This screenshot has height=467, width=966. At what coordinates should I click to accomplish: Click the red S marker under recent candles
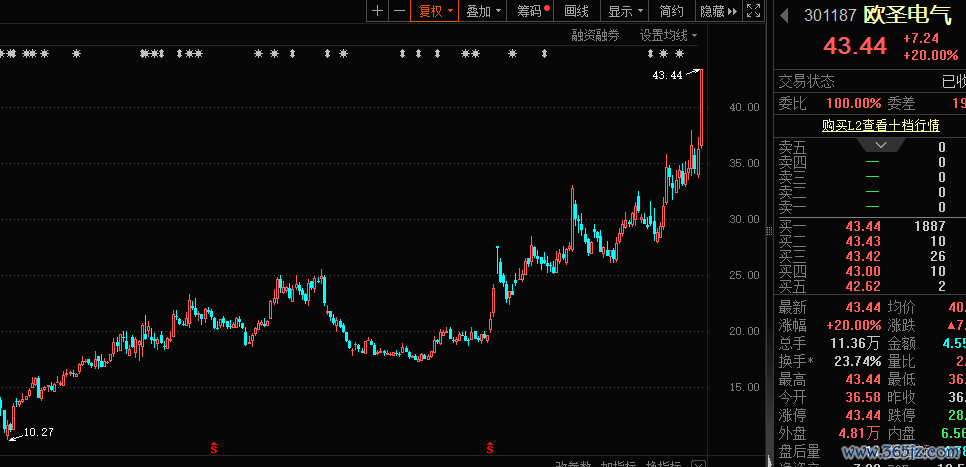tap(490, 445)
